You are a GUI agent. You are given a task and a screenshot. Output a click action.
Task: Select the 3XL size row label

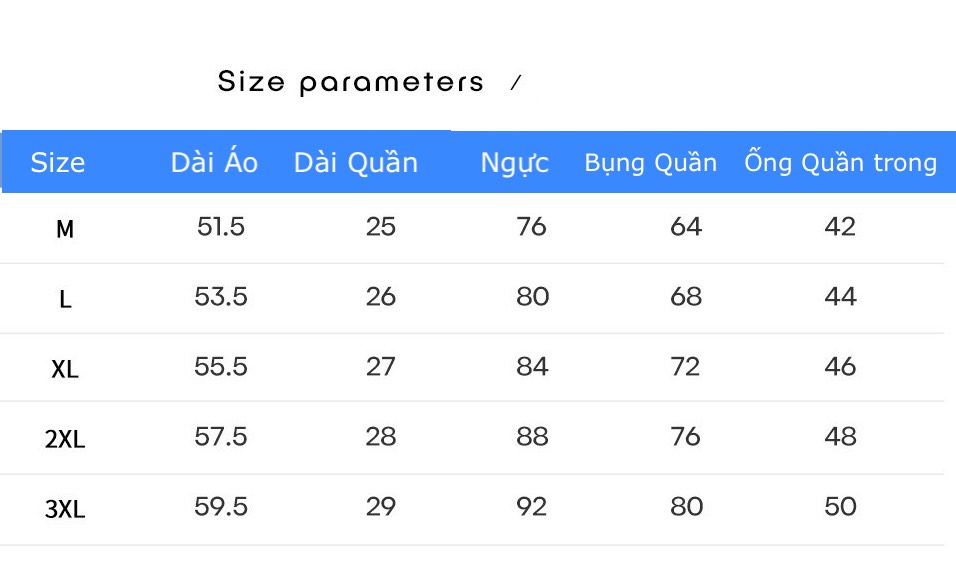pos(65,509)
